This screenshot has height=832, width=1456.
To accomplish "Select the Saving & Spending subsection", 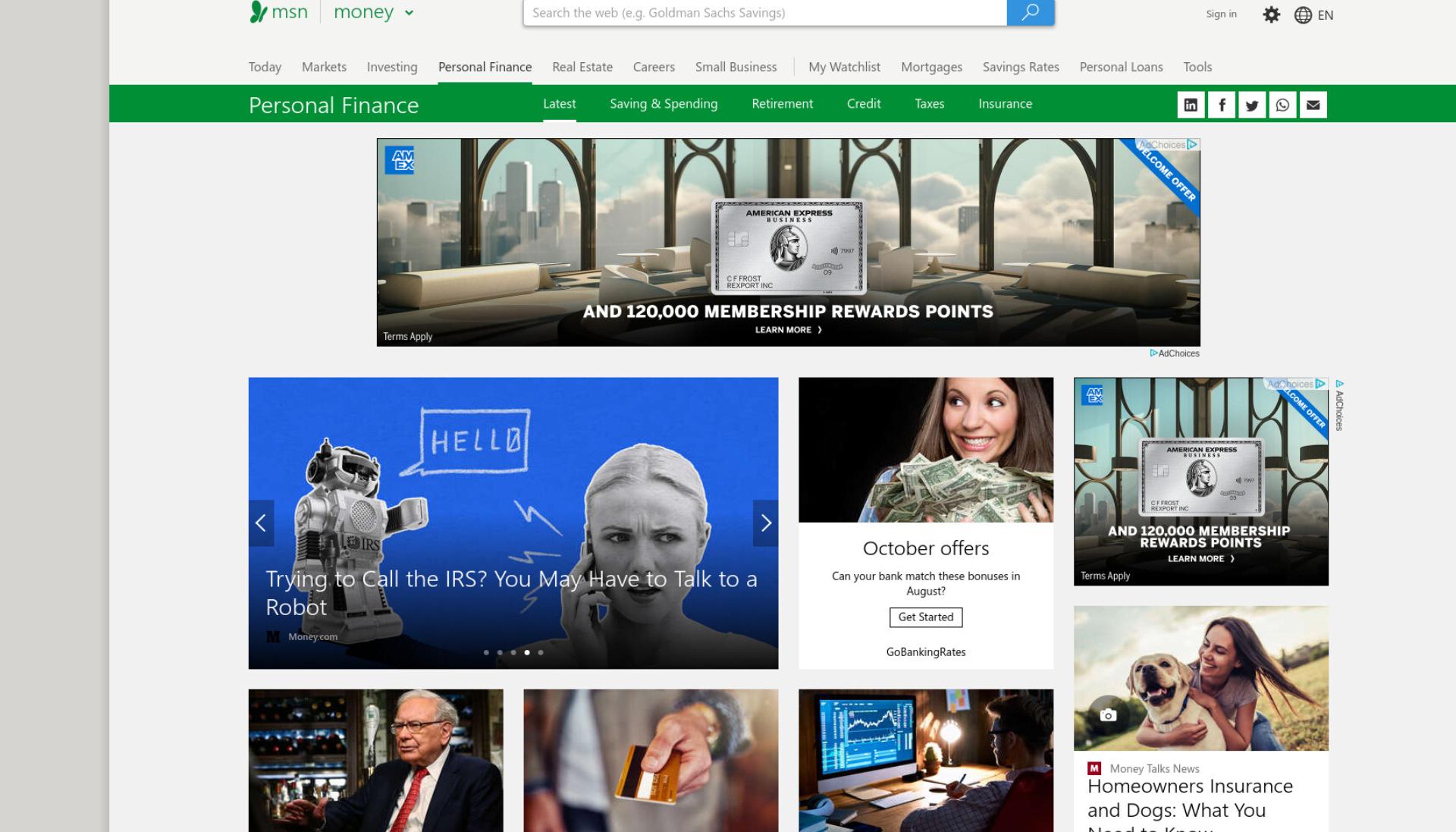I will click(x=664, y=104).
